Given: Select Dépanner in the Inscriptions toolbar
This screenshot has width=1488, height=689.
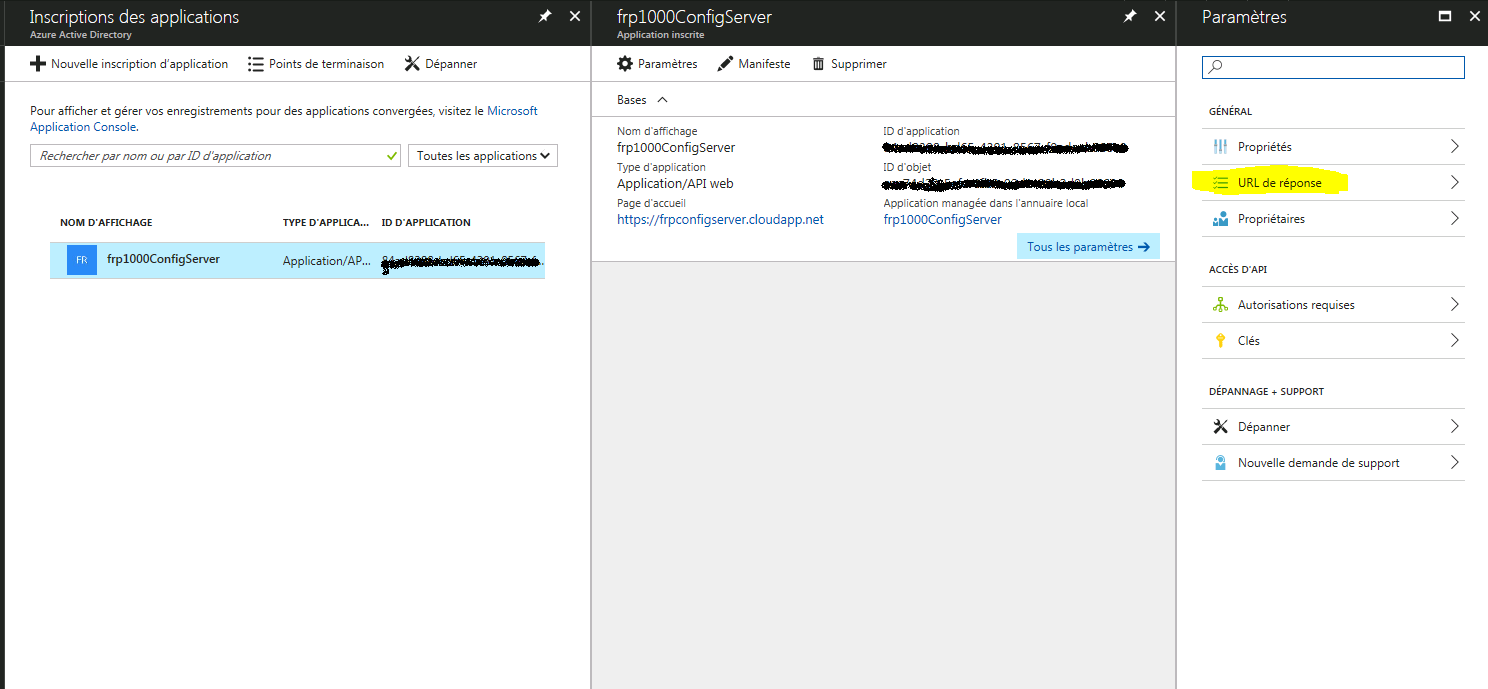Looking at the screenshot, I should tap(451, 64).
